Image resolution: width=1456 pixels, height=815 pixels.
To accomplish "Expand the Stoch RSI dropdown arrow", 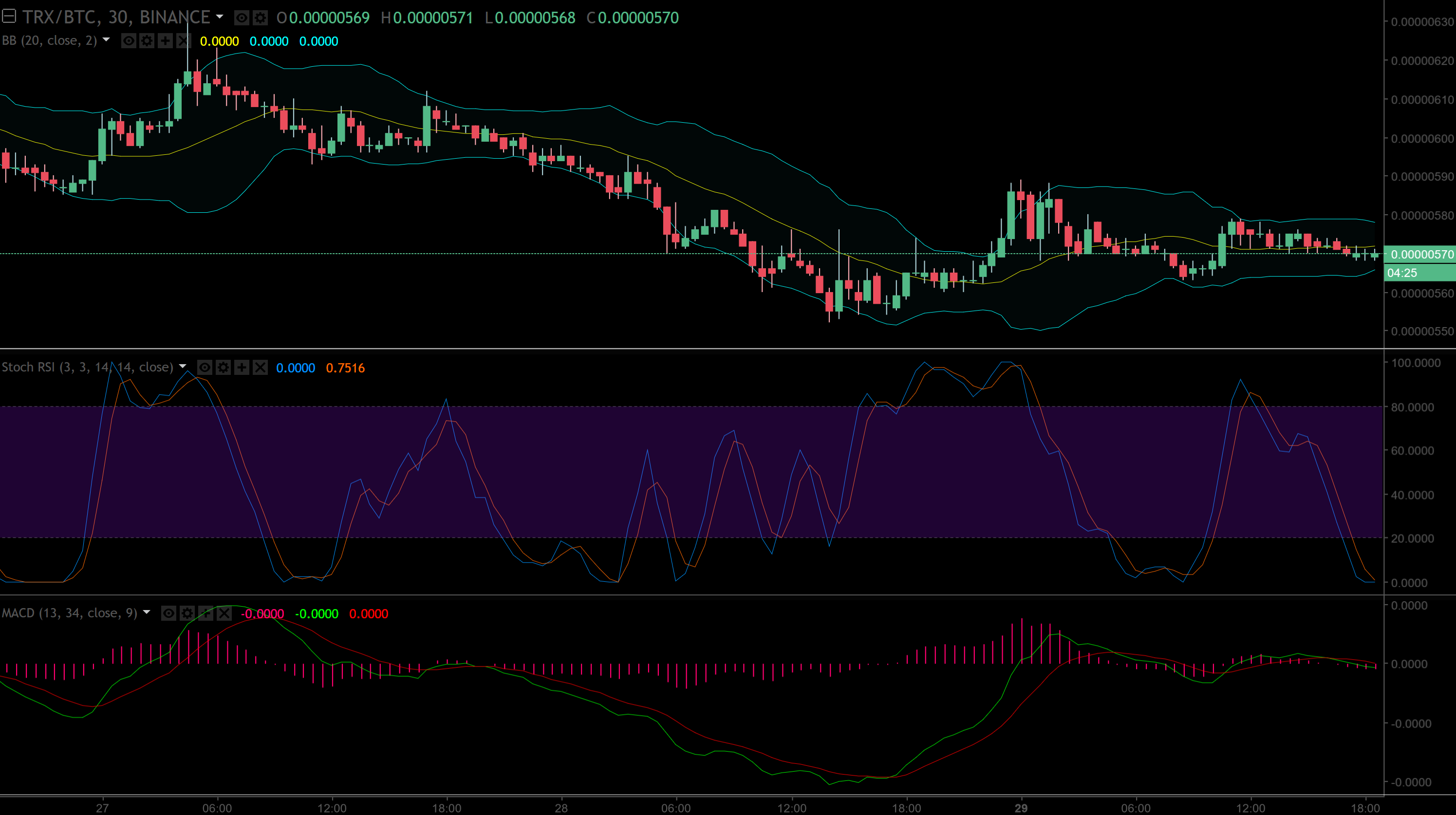I will click(x=183, y=366).
